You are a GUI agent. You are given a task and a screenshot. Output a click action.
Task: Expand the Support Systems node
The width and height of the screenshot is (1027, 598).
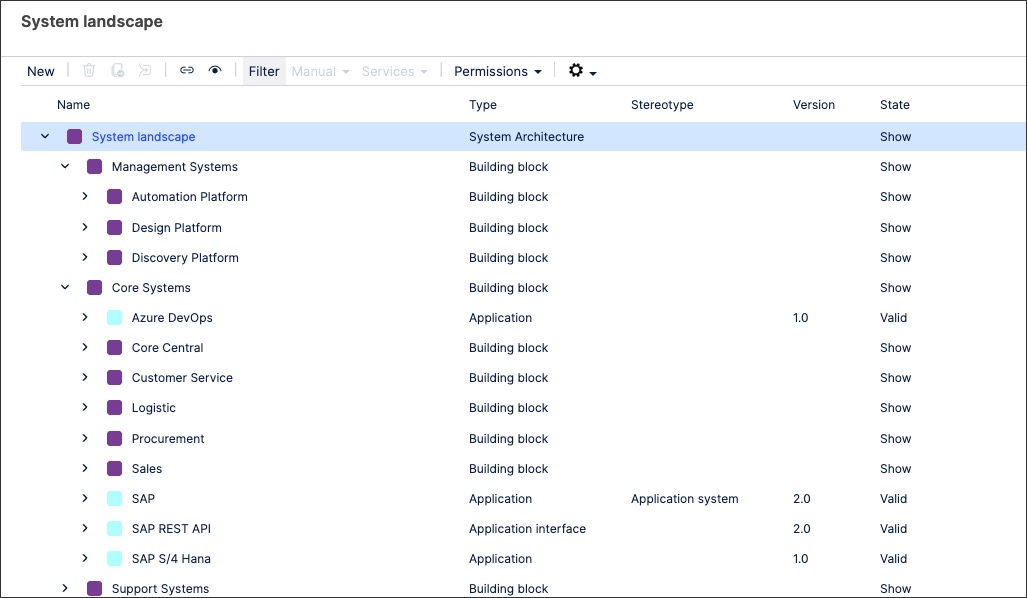65,588
